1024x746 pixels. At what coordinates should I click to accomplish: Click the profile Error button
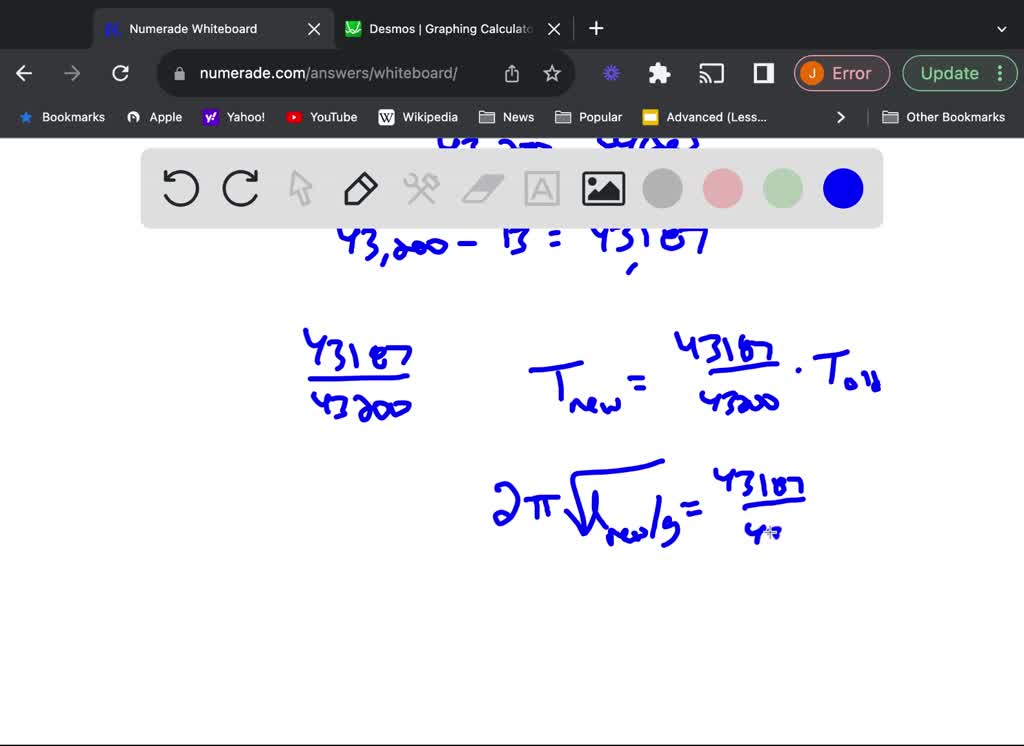pos(842,73)
